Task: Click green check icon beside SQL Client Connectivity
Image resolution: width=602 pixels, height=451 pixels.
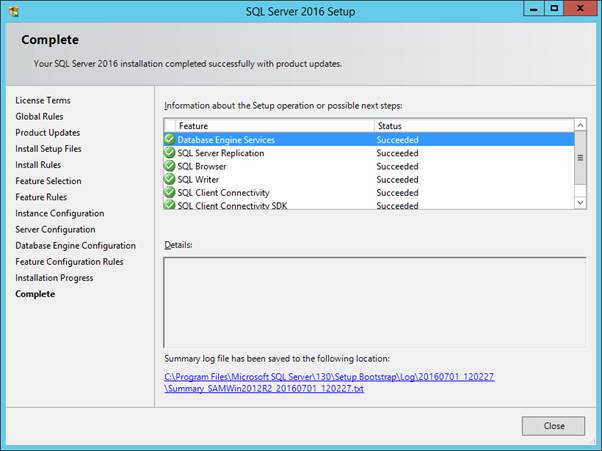Action: click(169, 192)
